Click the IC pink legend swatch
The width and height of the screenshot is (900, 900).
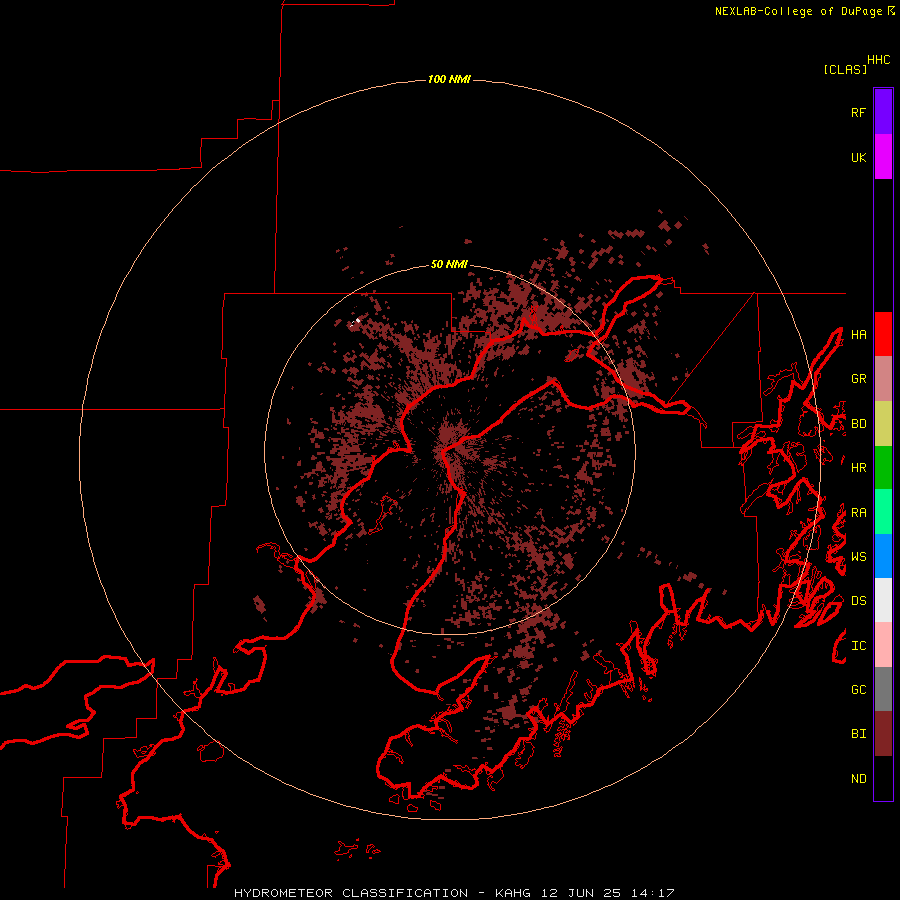pyautogui.click(x=883, y=645)
